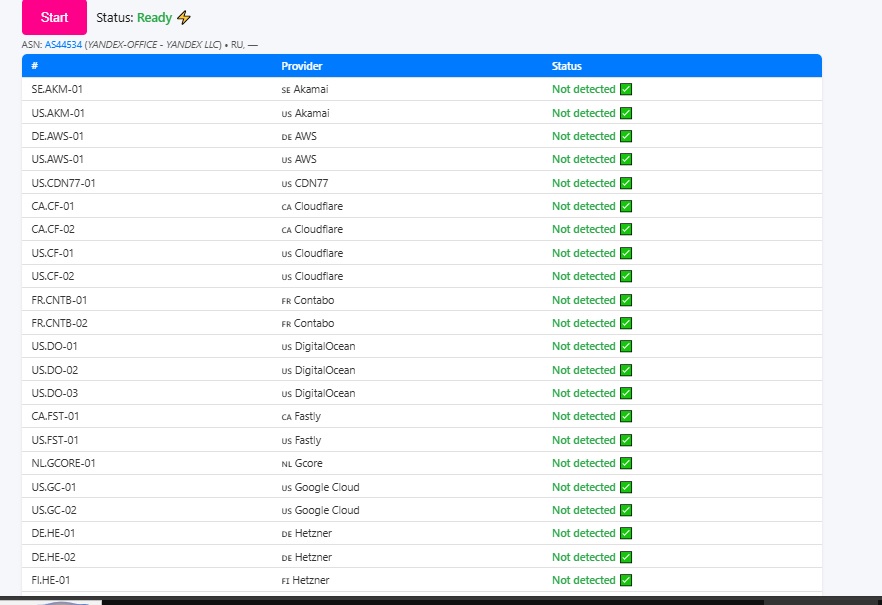Click the green checkmark in US.CF-01 row

(x=626, y=253)
